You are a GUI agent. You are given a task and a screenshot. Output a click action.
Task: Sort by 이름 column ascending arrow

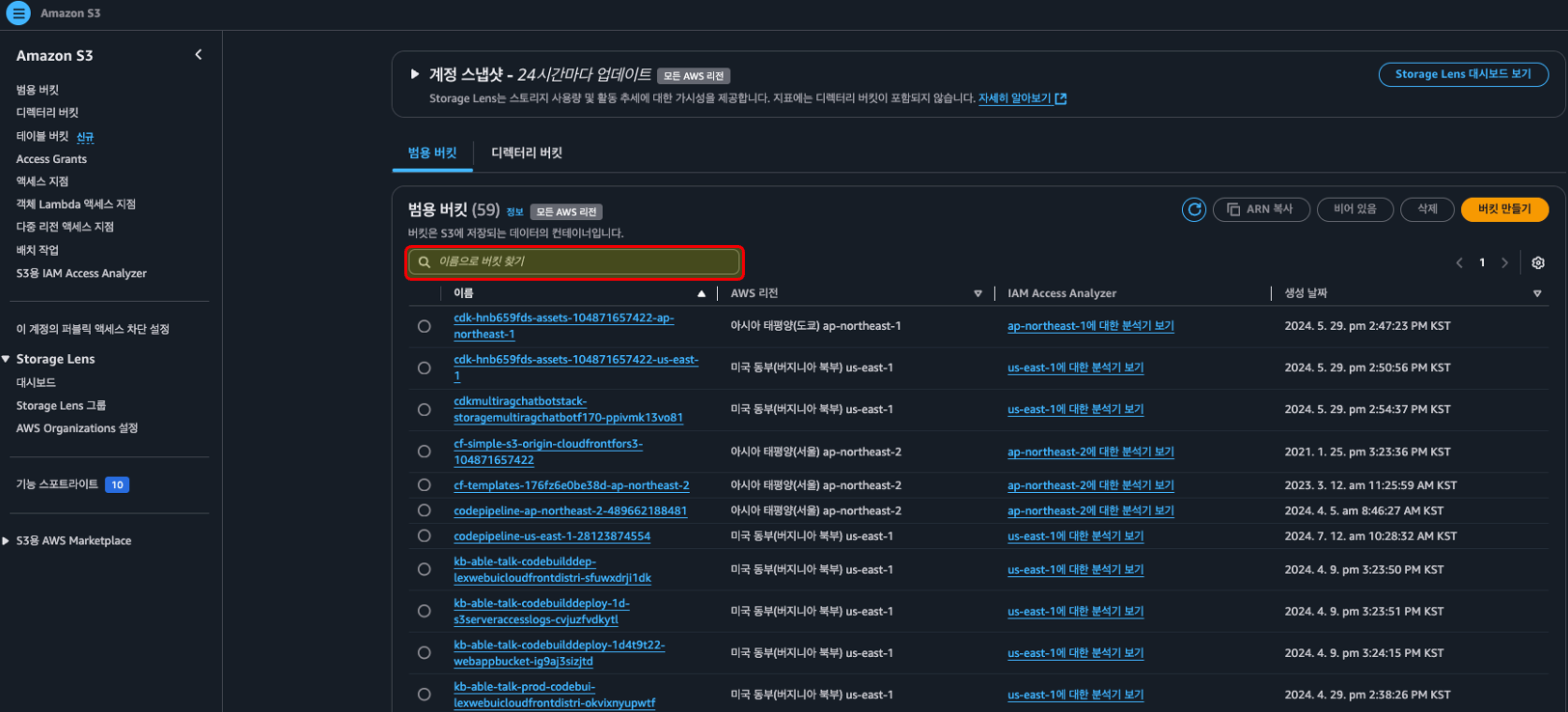[x=701, y=293]
